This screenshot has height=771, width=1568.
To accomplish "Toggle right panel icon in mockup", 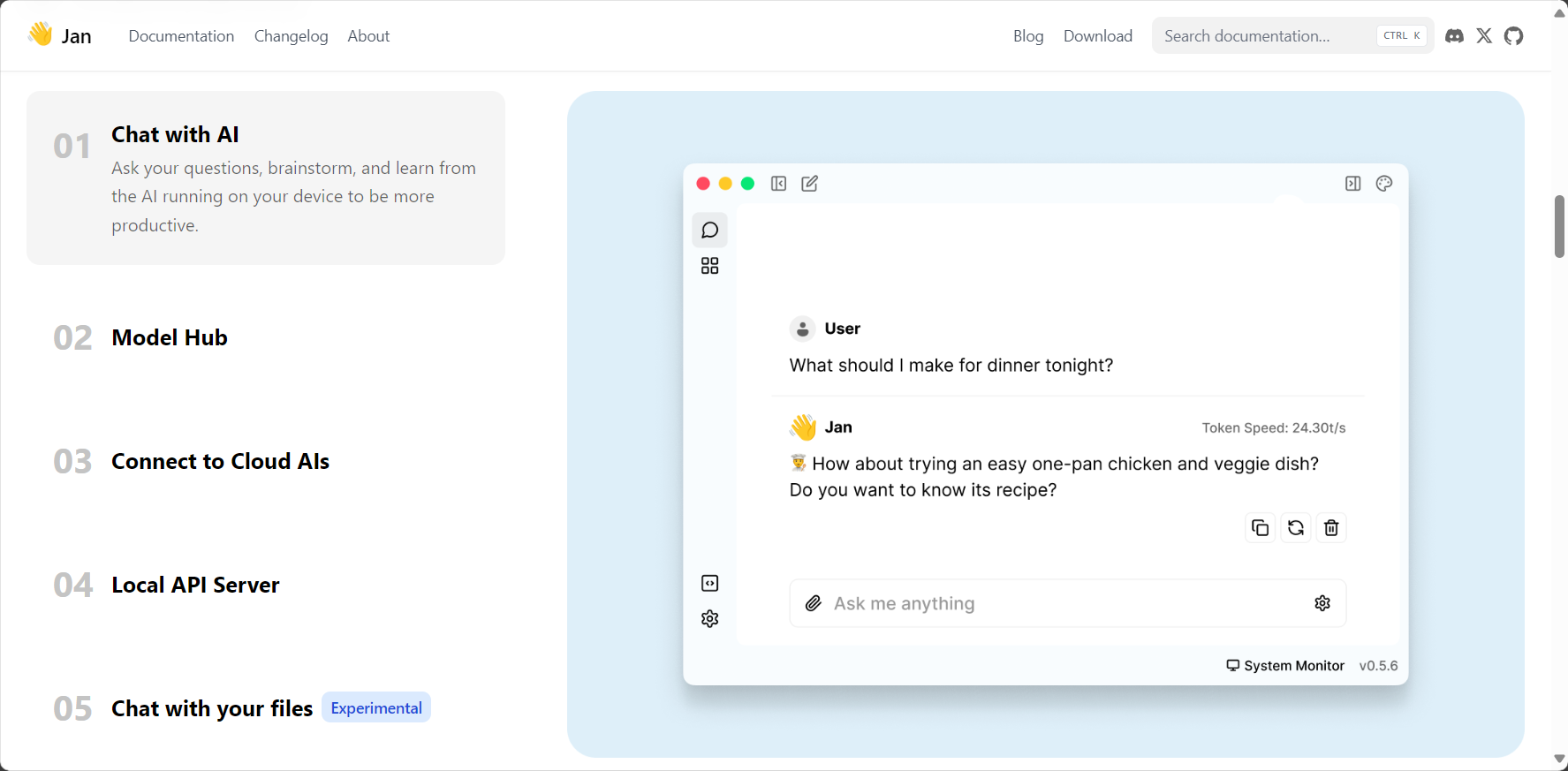I will 1352,184.
